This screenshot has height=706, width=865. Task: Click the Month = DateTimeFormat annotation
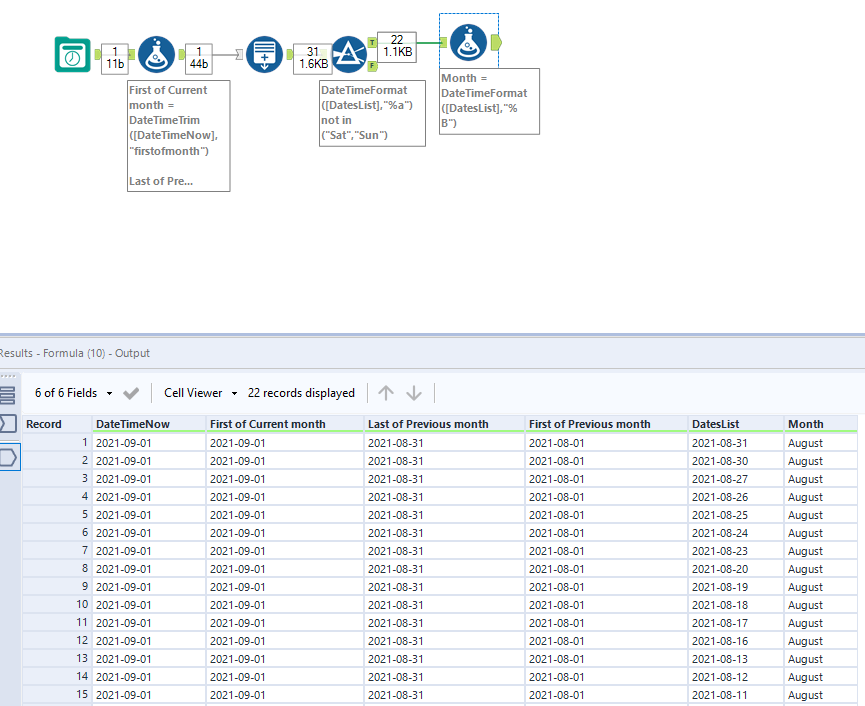pos(489,101)
